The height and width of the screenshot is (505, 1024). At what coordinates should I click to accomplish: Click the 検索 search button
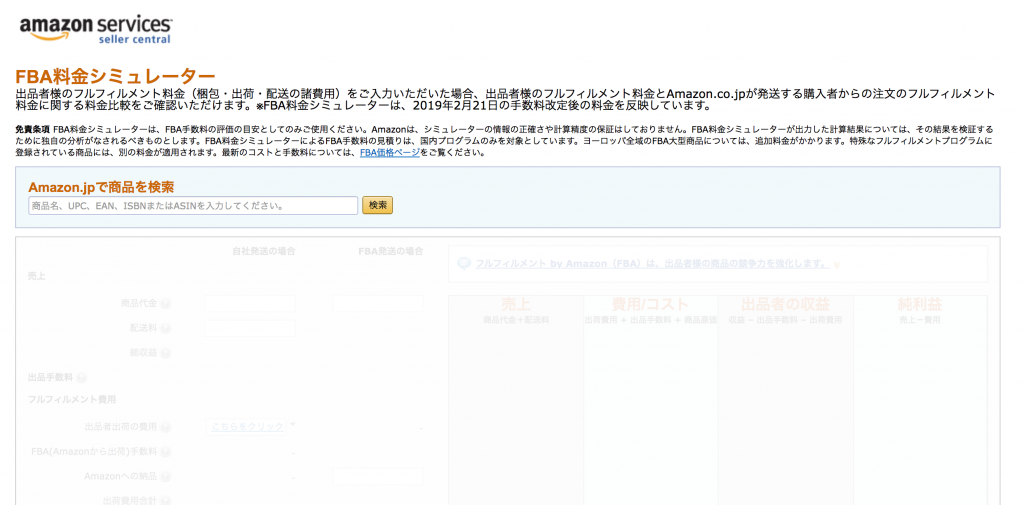click(377, 205)
